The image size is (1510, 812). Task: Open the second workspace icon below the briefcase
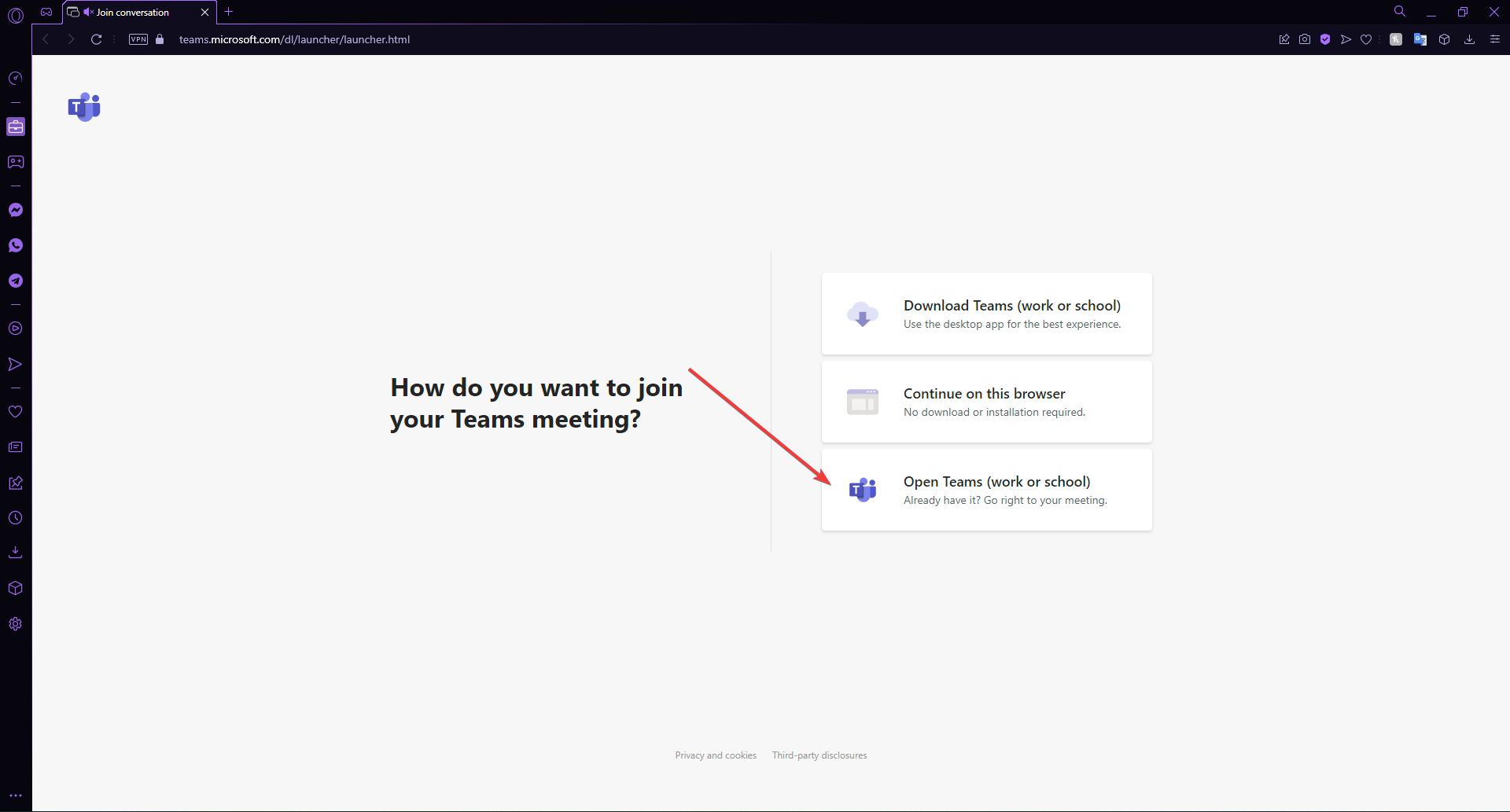16,162
